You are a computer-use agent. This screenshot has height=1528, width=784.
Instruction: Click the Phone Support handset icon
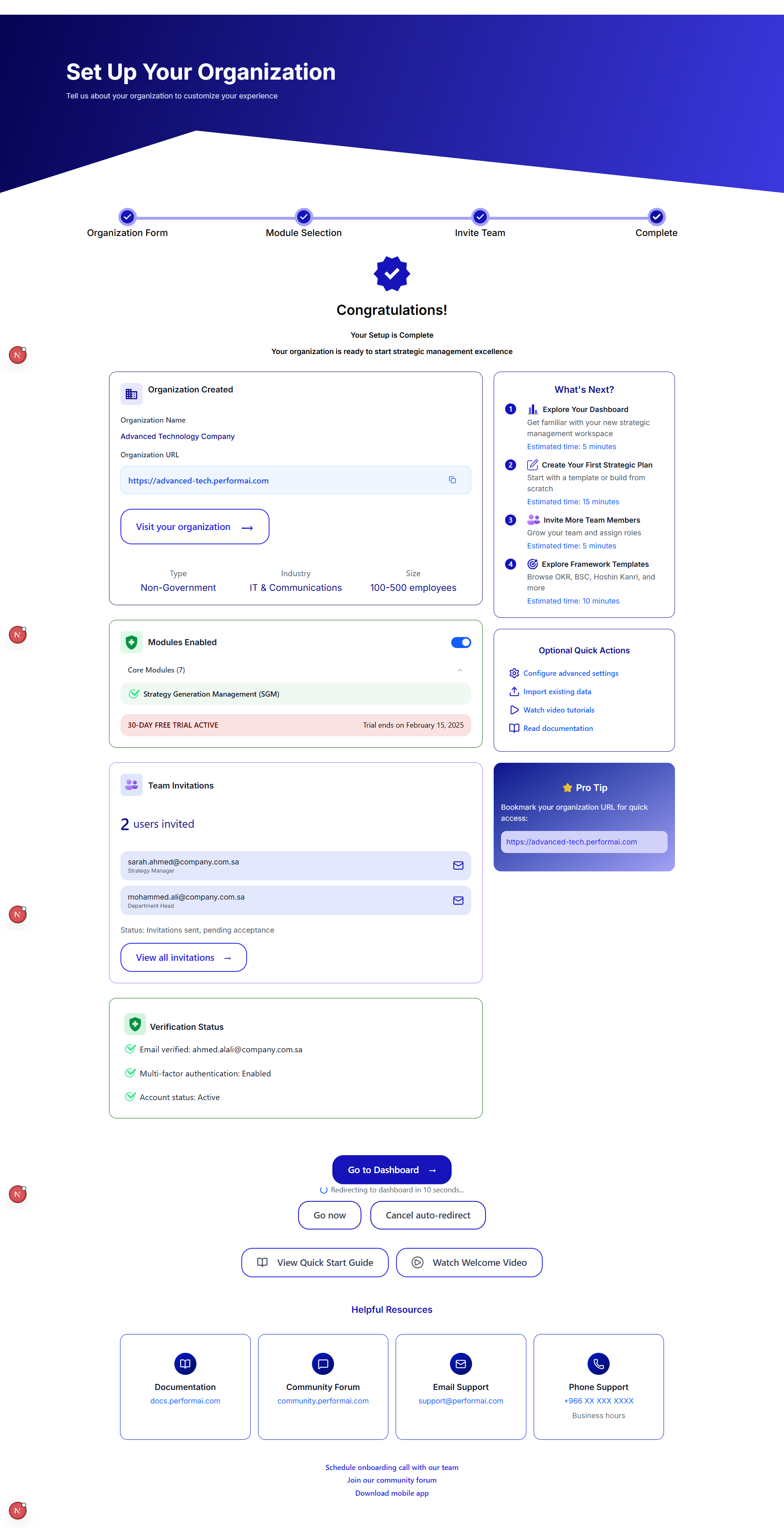(x=598, y=1364)
